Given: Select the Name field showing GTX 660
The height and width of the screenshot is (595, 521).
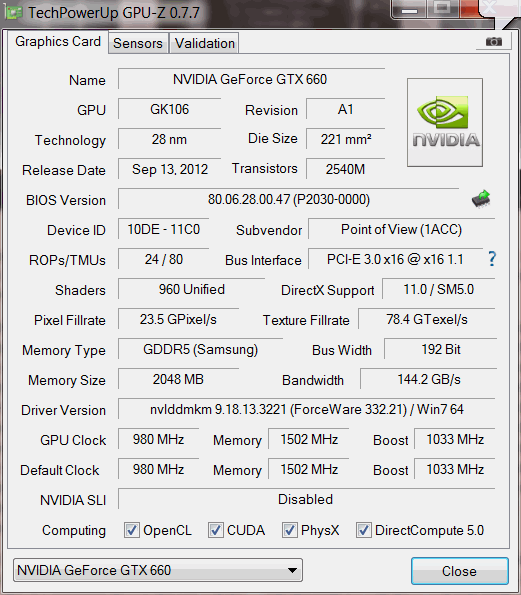Looking at the screenshot, I should click(252, 79).
